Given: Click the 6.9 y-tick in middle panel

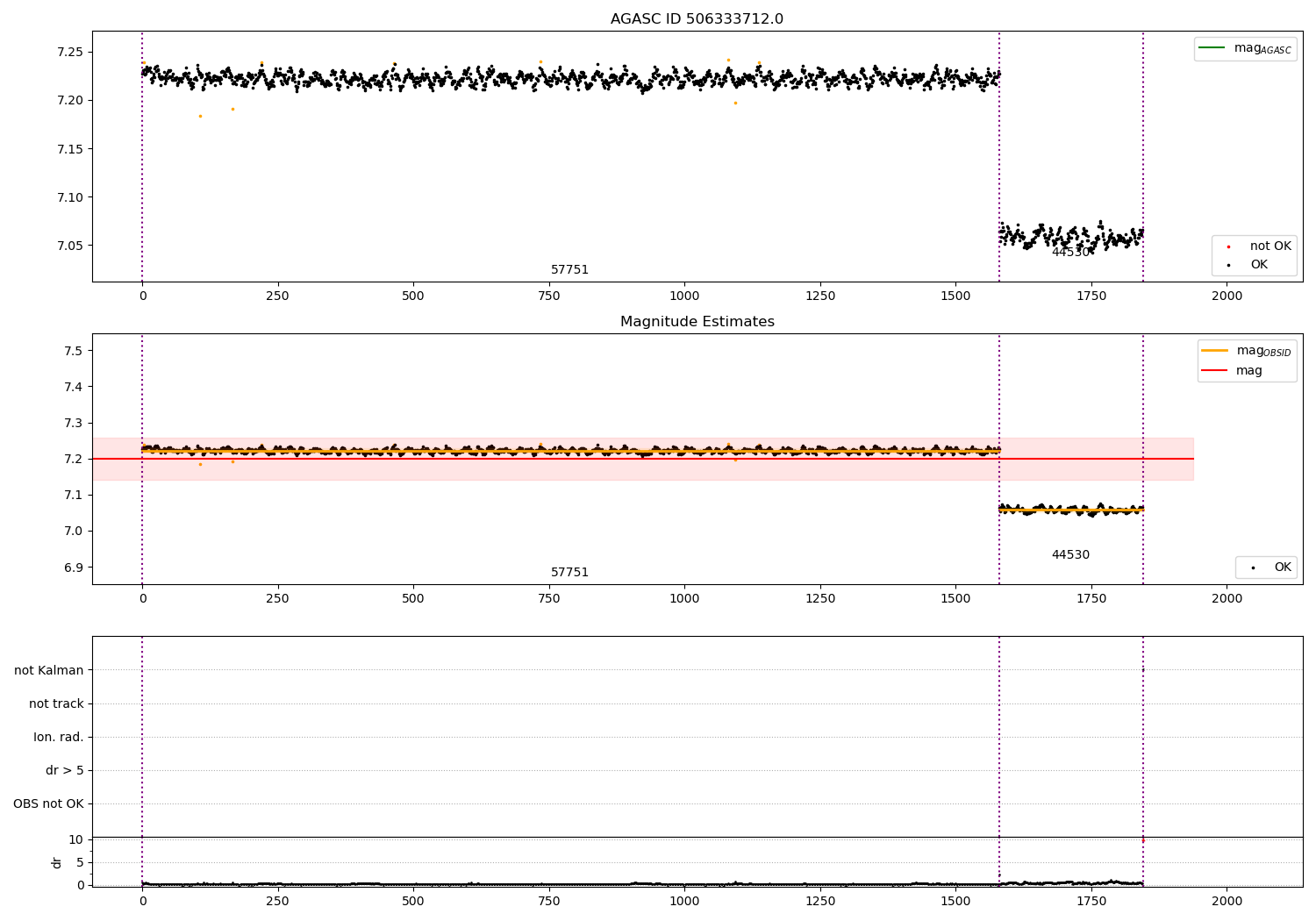Looking at the screenshot, I should 73,568.
